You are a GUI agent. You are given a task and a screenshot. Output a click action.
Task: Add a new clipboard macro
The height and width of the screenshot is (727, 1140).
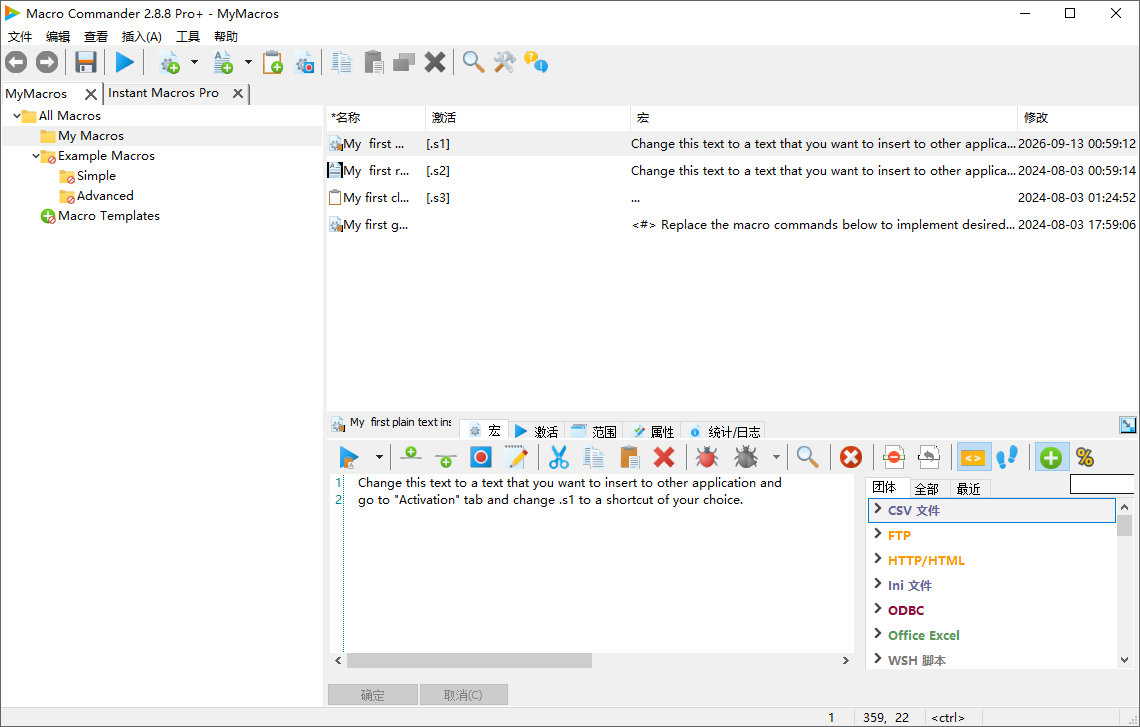click(x=273, y=63)
